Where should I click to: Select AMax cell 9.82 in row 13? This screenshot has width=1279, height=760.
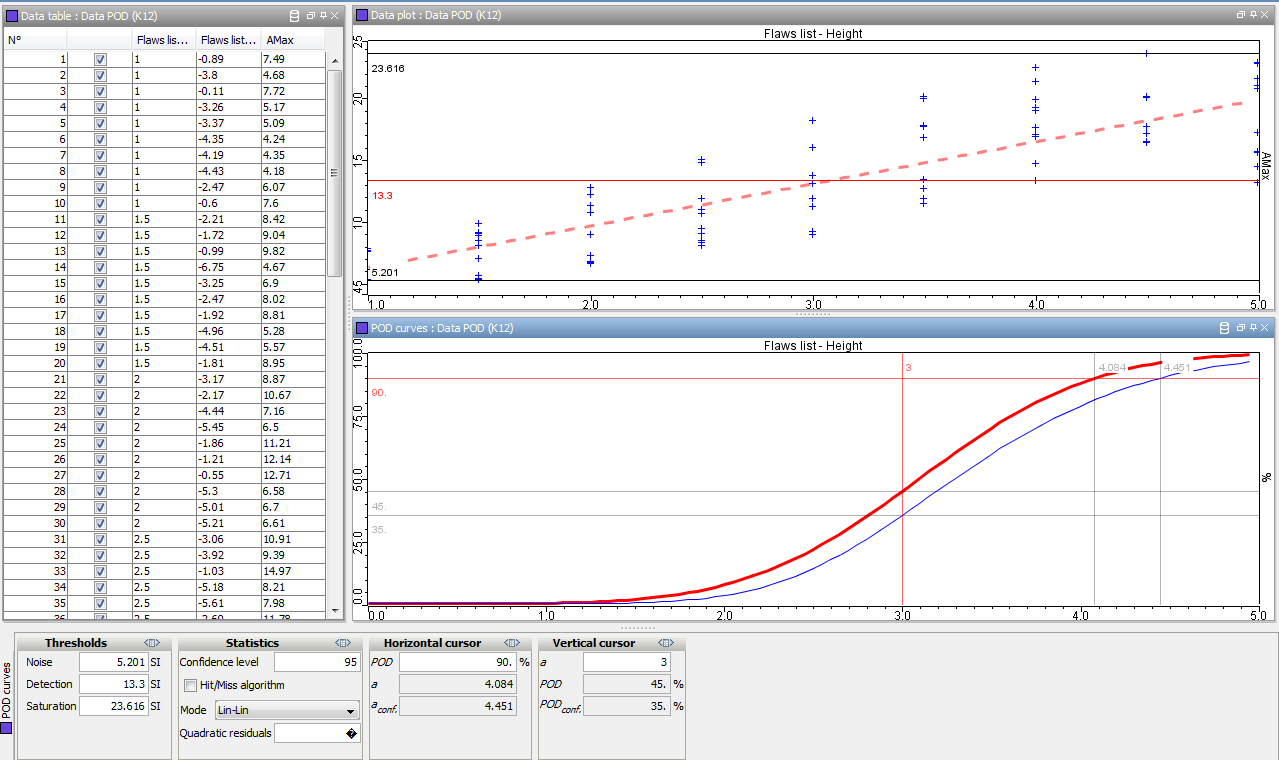click(292, 251)
